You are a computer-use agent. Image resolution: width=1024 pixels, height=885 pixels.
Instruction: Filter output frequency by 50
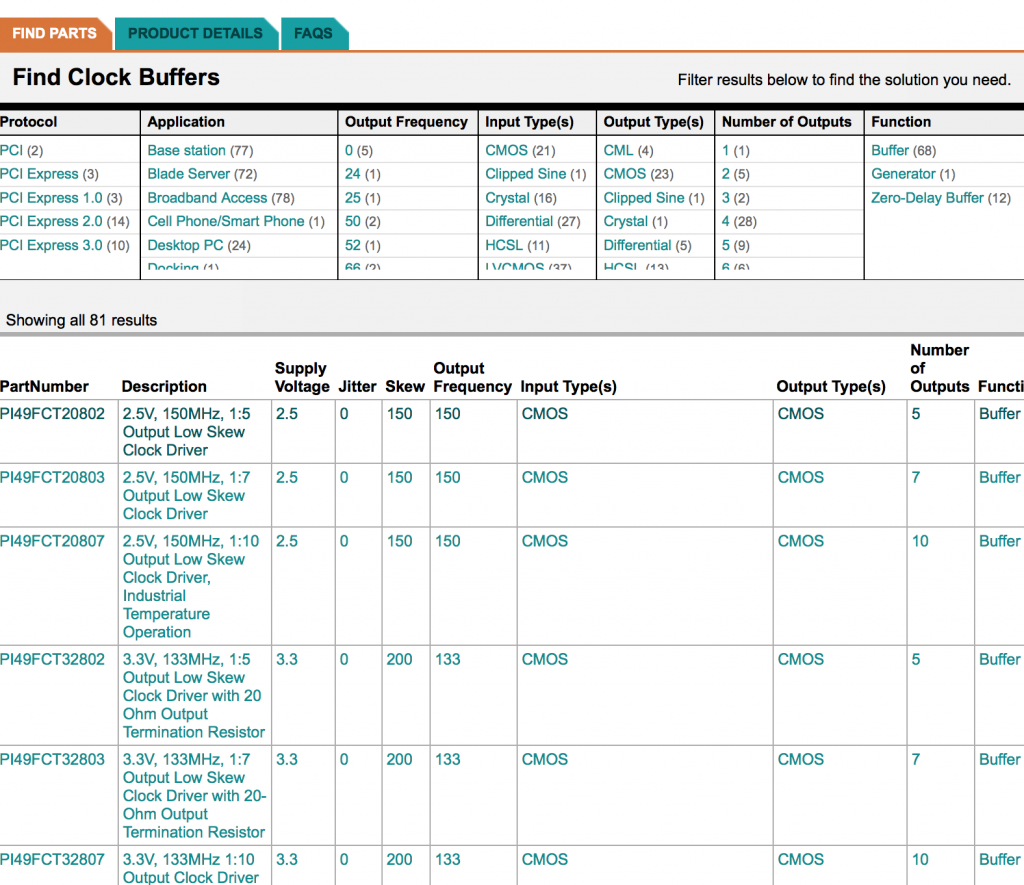coord(353,221)
